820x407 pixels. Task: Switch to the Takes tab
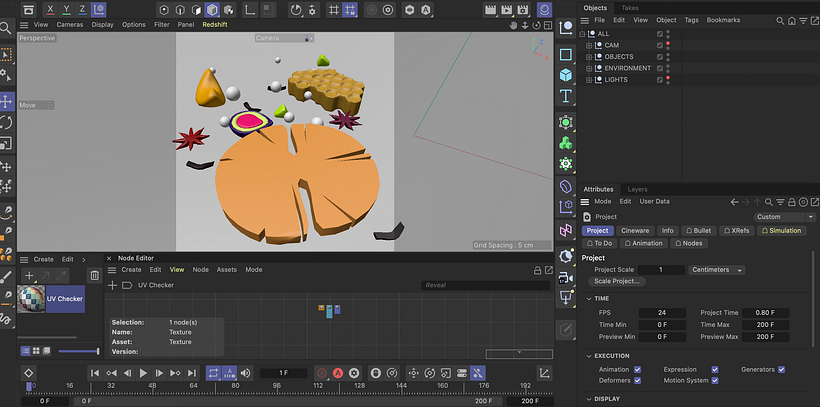[x=630, y=8]
